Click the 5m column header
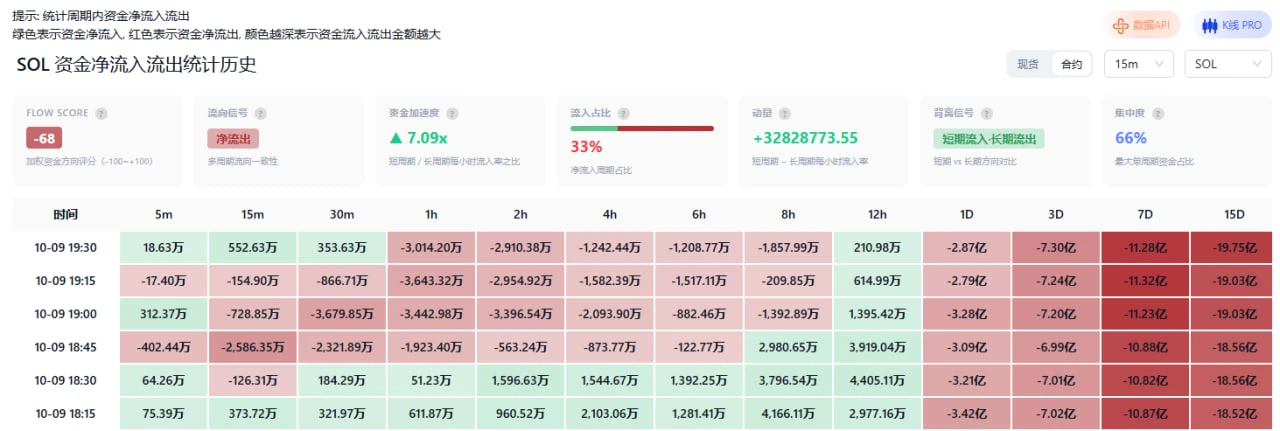Viewport: 1280px width, 431px height. pos(164,214)
